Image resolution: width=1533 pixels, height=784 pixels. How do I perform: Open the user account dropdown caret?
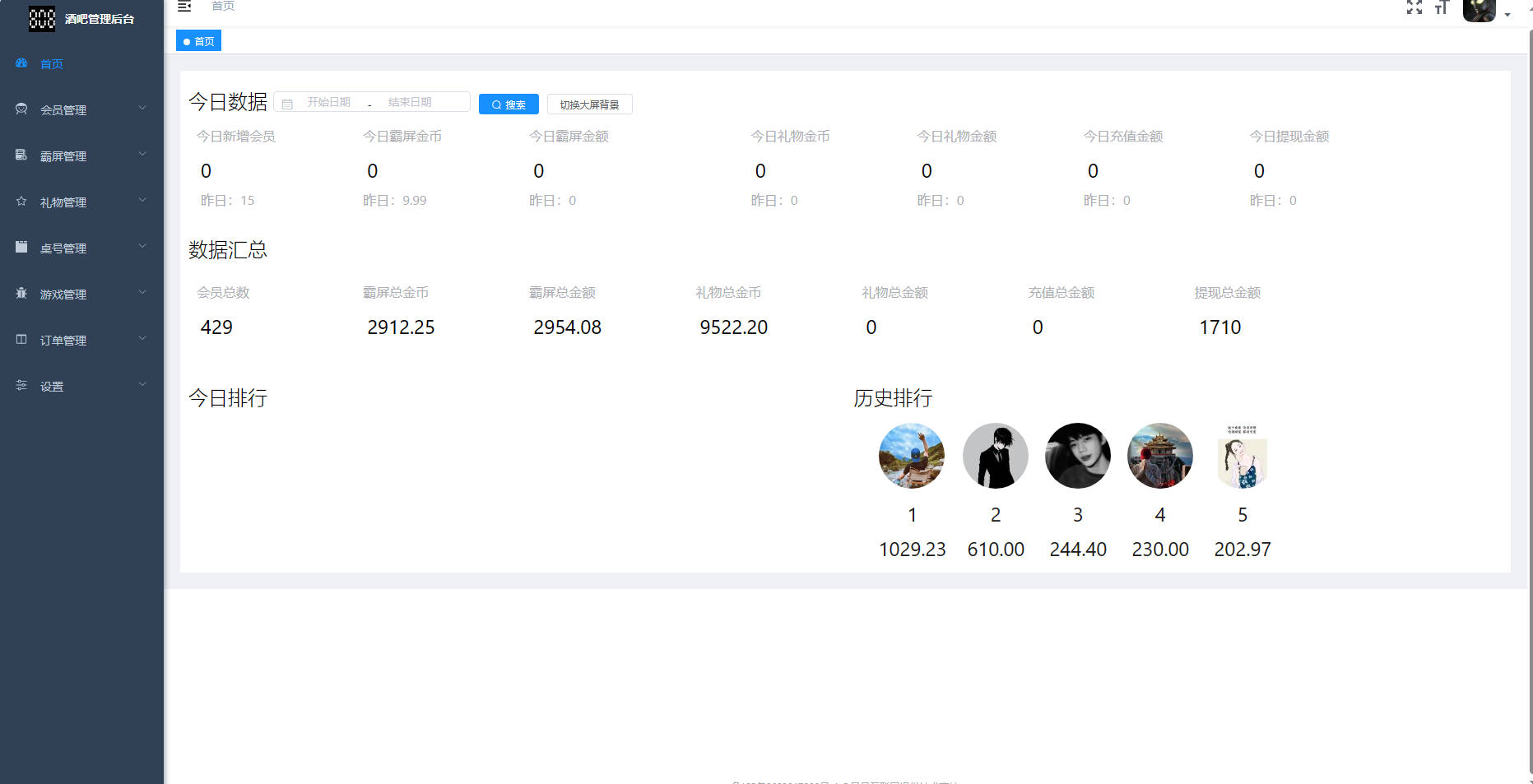[x=1507, y=15]
